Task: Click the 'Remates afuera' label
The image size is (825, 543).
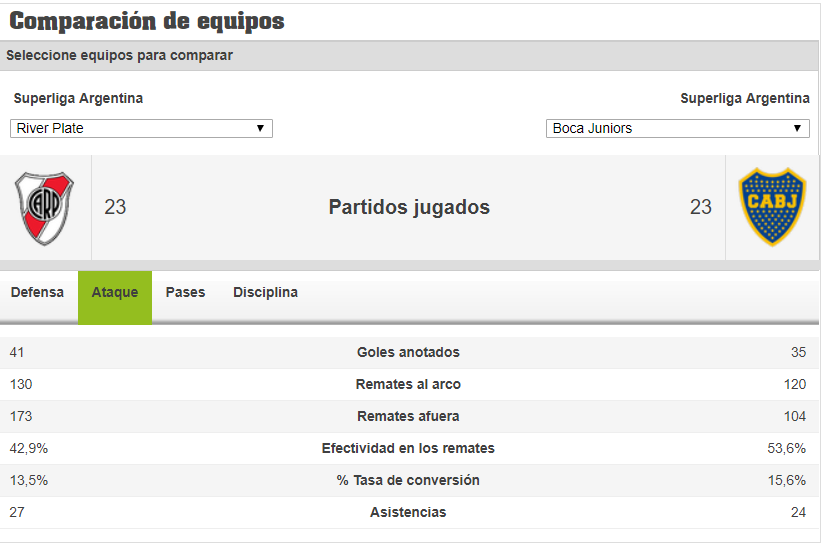Action: 408,416
